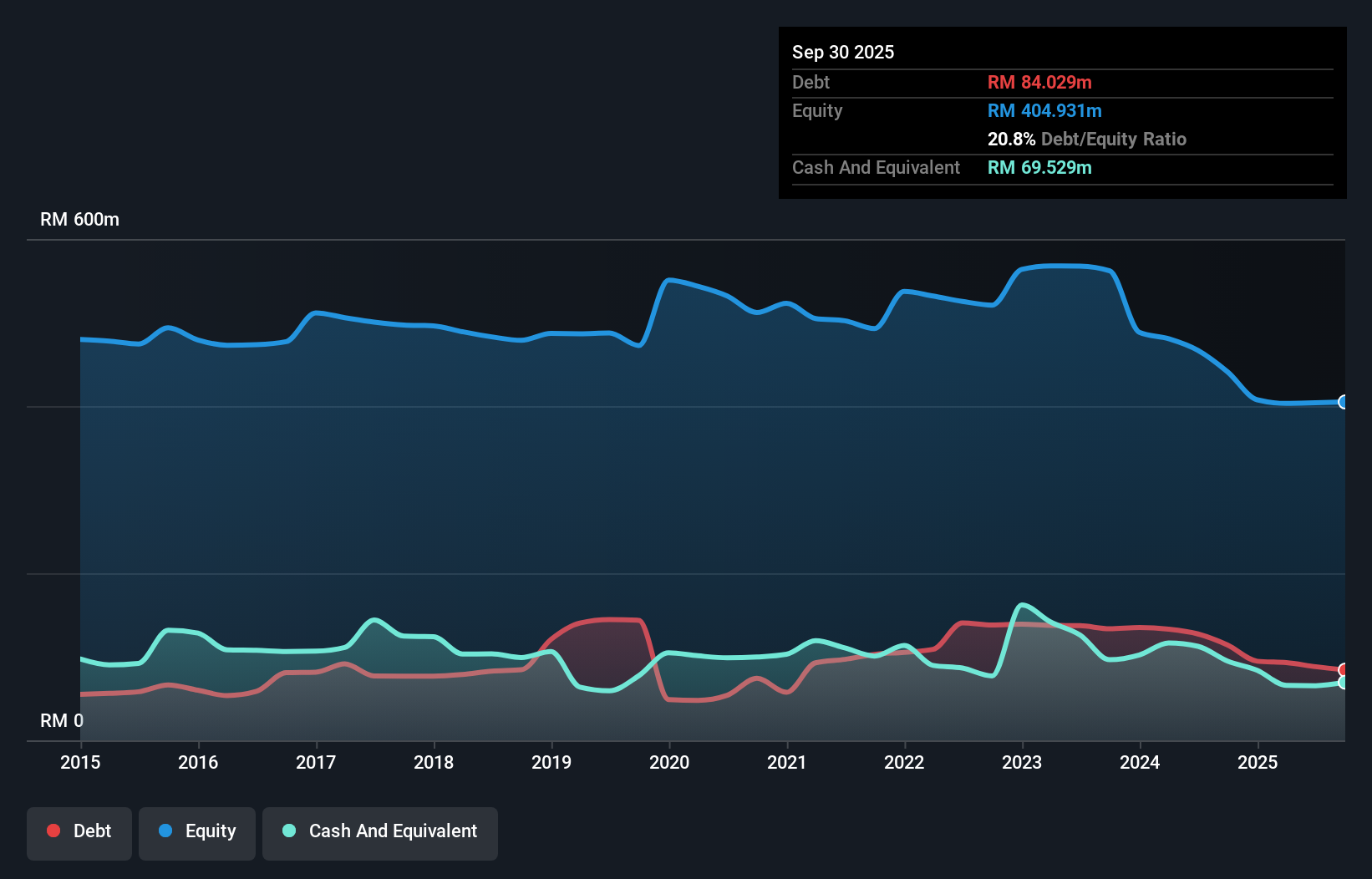The height and width of the screenshot is (879, 1372).
Task: Click the red Debt legend dot
Action: 53,831
